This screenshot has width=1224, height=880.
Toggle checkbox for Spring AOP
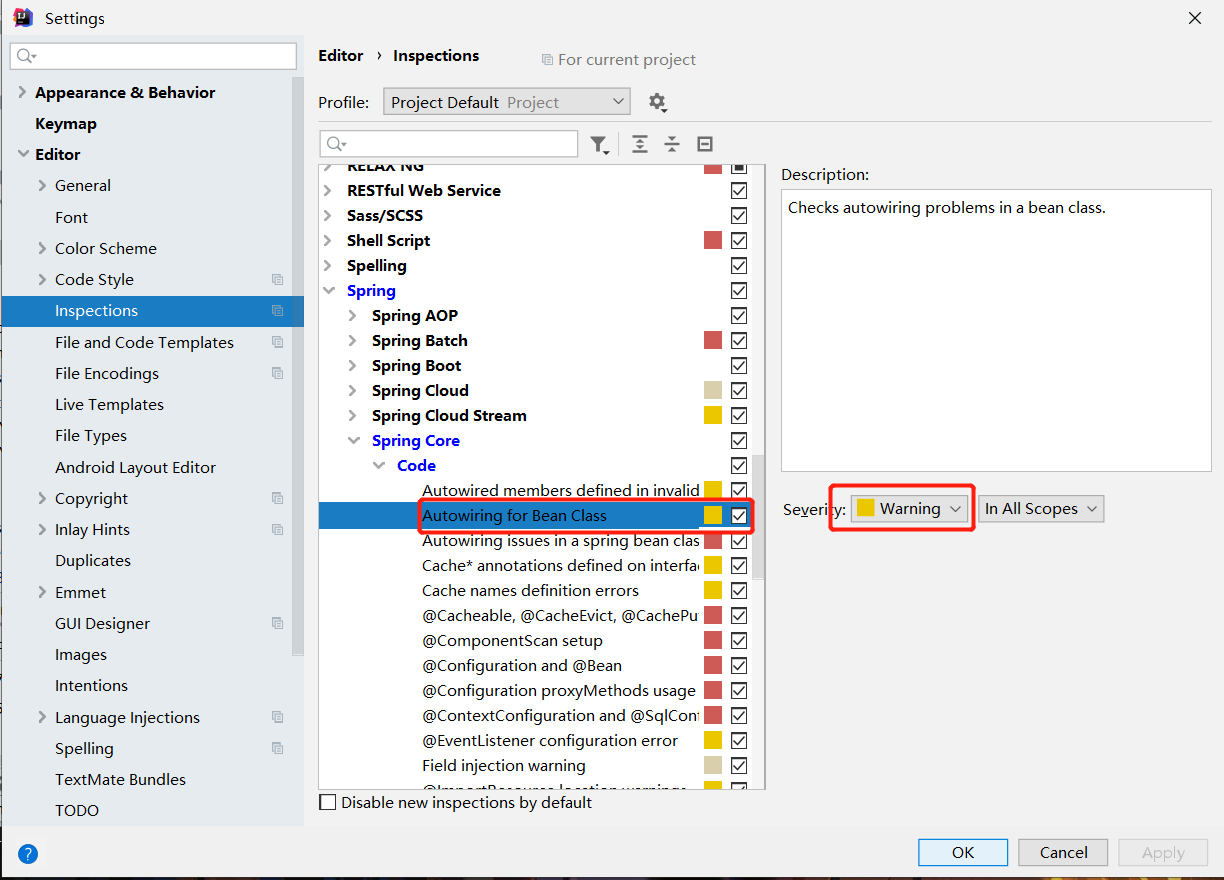(739, 315)
